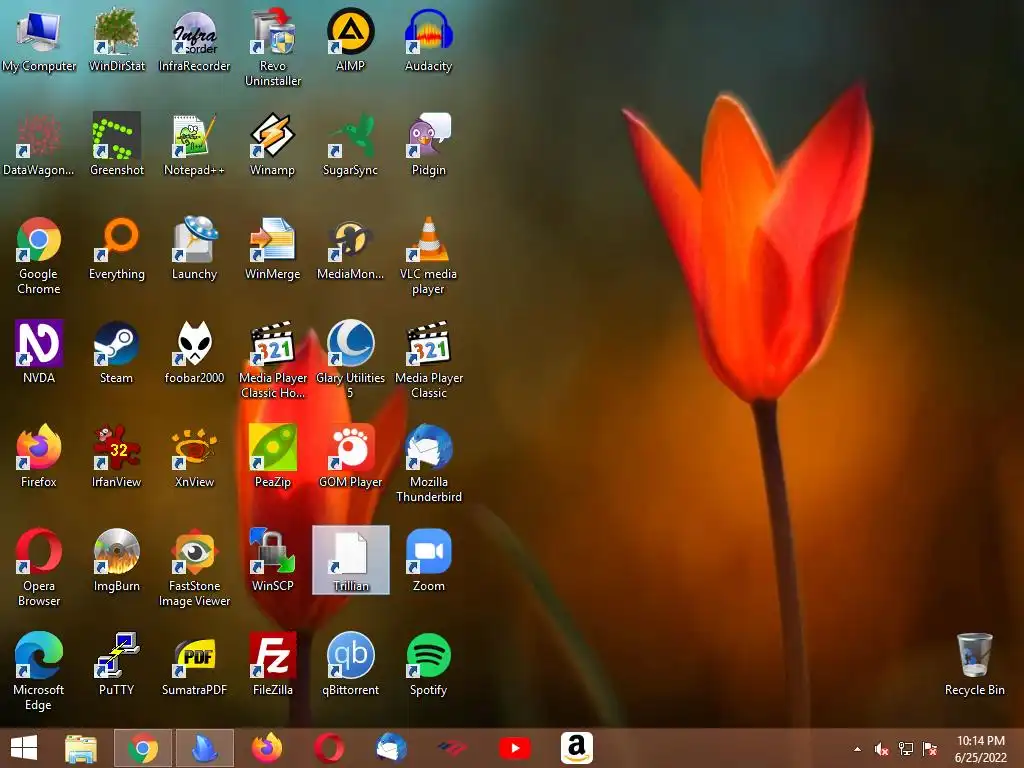
Task: Select the AIMP player icon
Action: (351, 40)
